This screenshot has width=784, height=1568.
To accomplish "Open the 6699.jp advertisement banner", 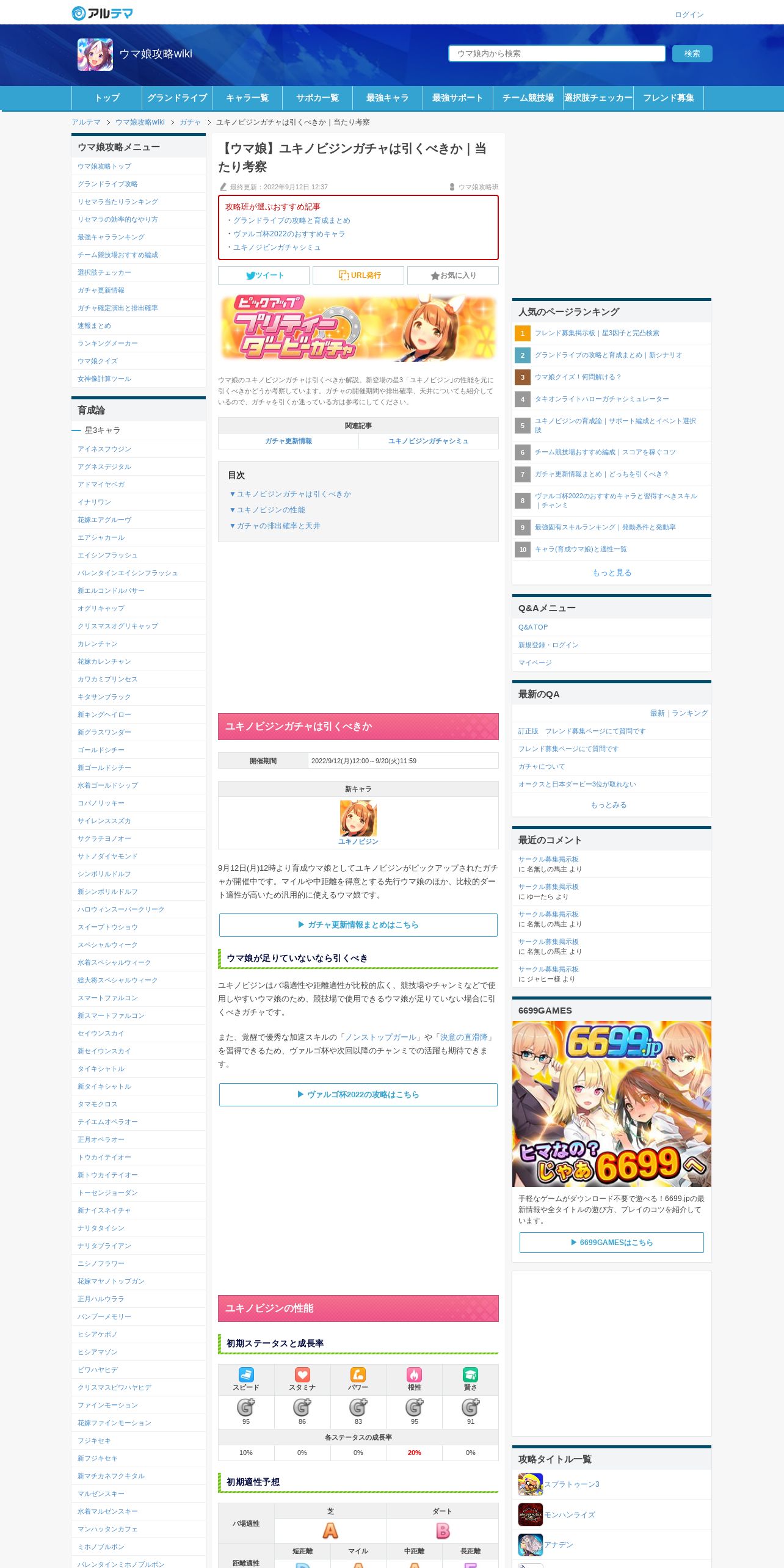I will point(612,1103).
